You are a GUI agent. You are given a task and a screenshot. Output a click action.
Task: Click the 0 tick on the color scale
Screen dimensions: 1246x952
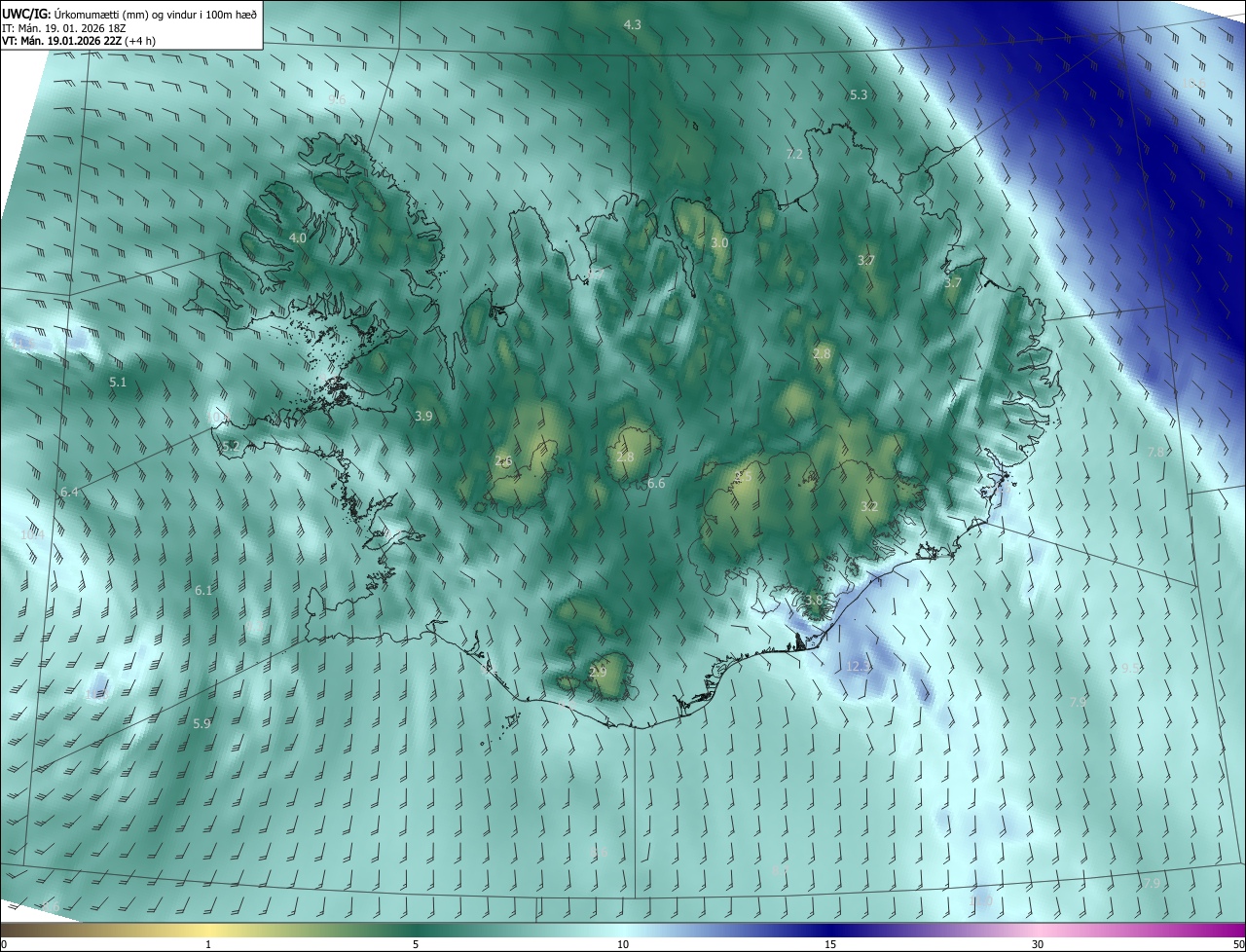4,945
